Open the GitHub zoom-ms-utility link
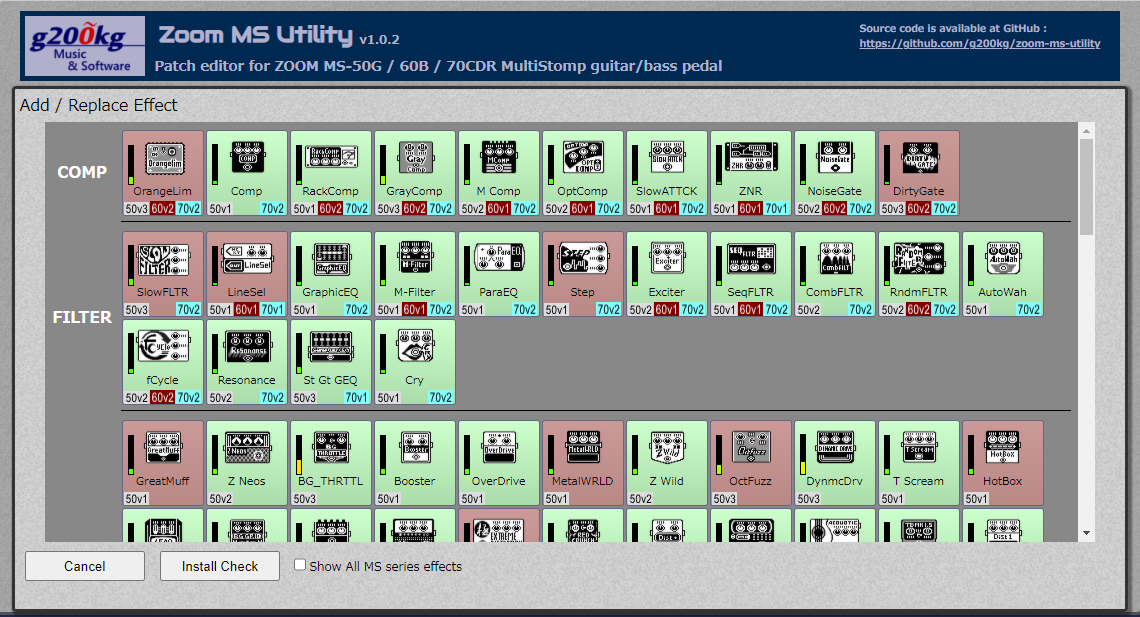This screenshot has height=617, width=1140. pos(979,44)
